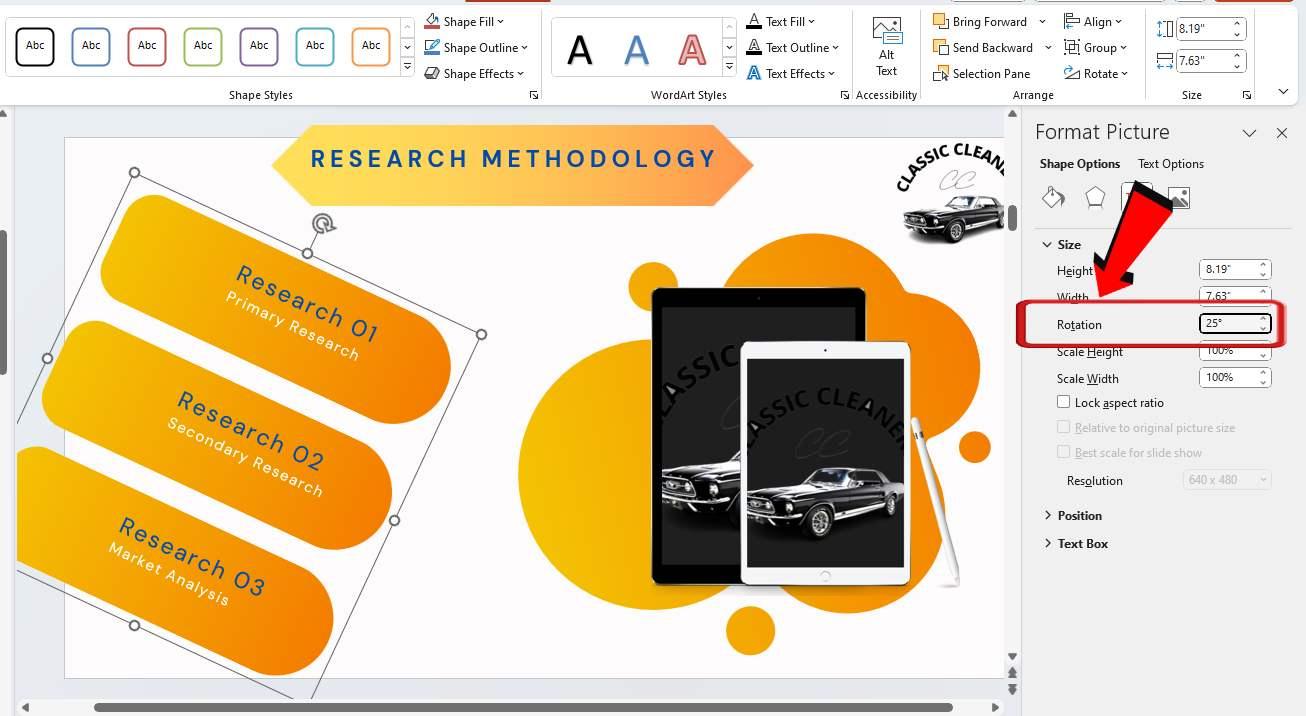Viewport: 1306px width, 716px height.
Task: Open the Selection Pane
Action: click(983, 73)
